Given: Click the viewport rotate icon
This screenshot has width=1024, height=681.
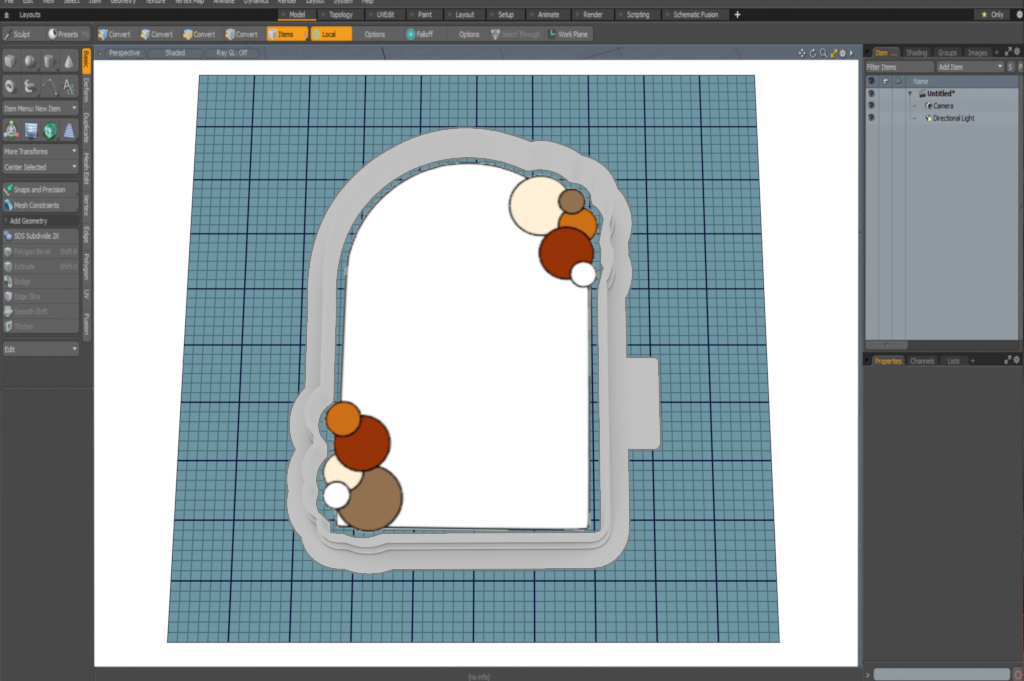Looking at the screenshot, I should tap(812, 53).
